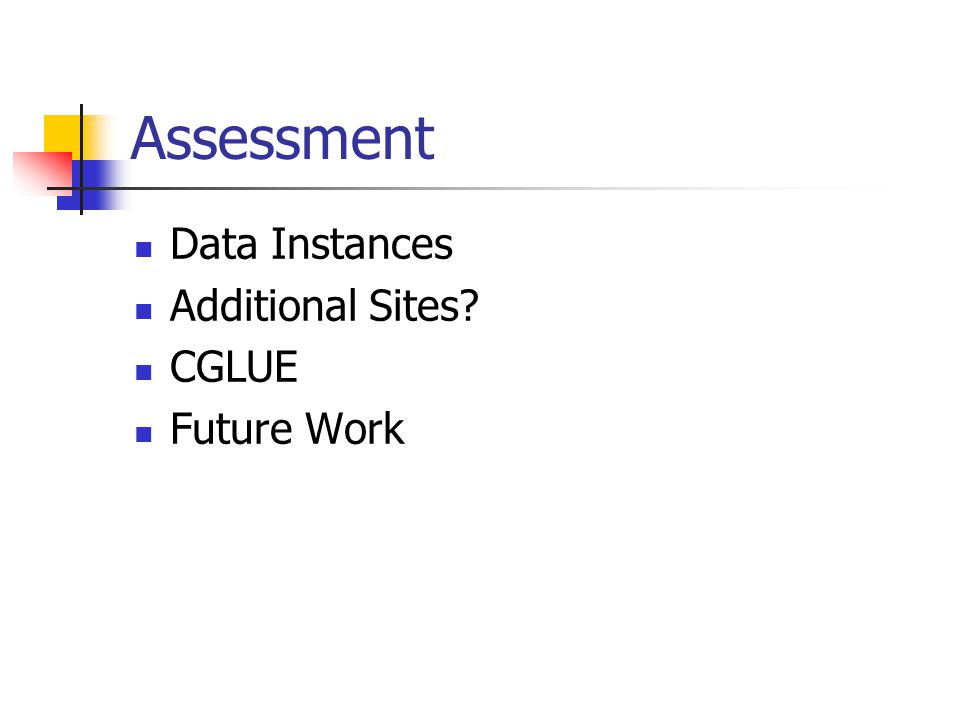Click the question mark after Sites
960x720 pixels.
(468, 305)
